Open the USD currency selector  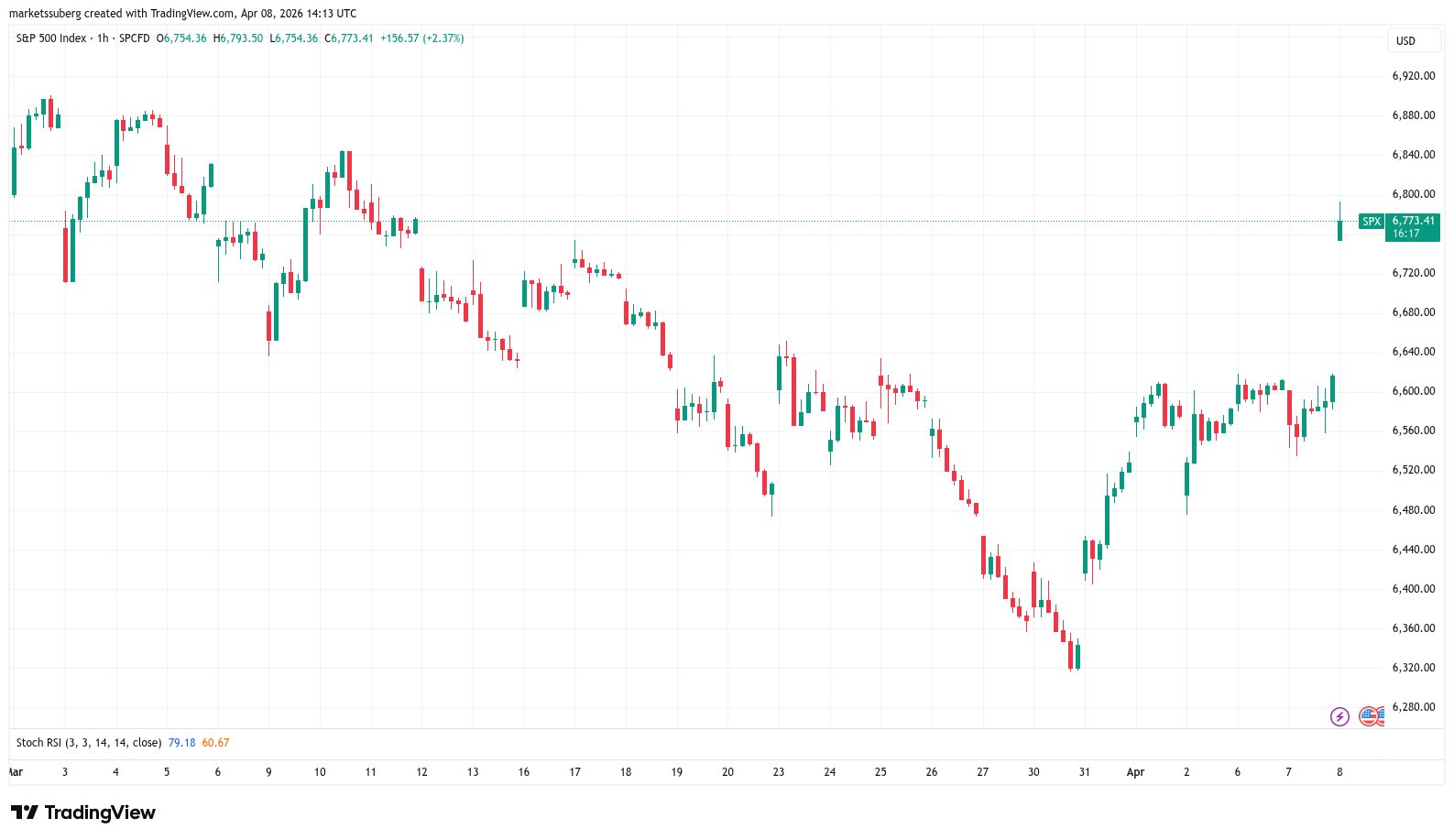pos(1405,41)
